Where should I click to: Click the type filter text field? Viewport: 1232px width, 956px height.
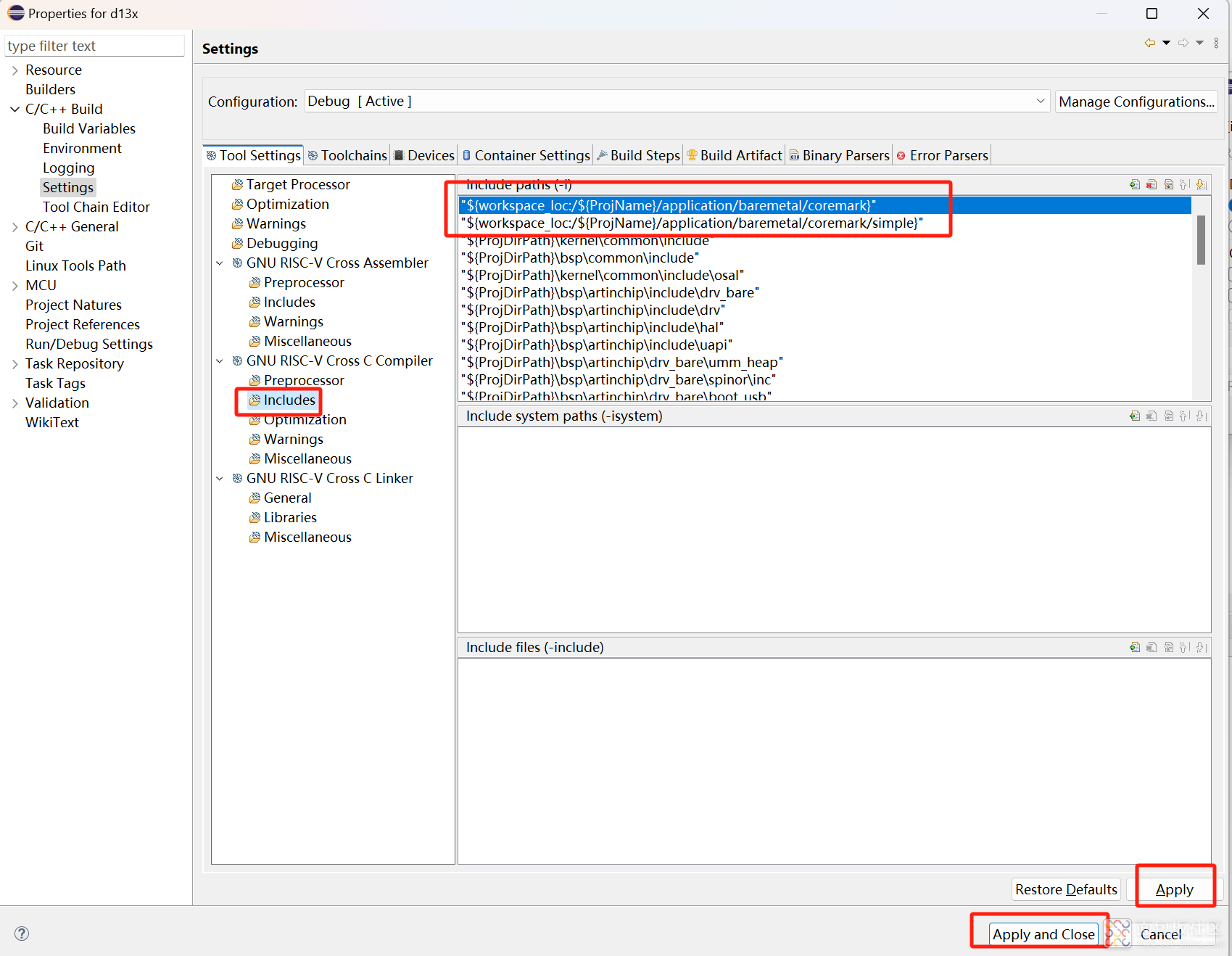pos(94,46)
